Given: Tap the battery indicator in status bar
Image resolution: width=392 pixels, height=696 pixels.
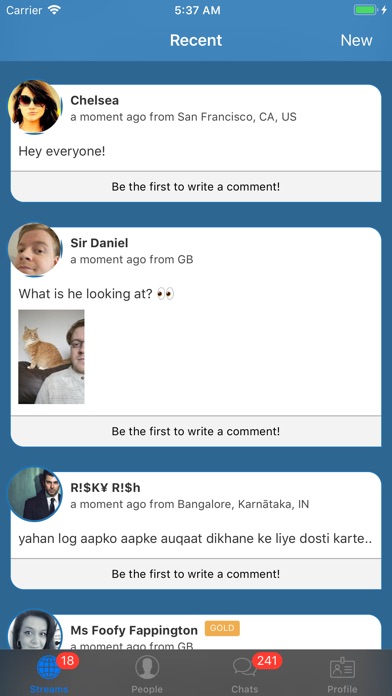Looking at the screenshot, I should [x=365, y=10].
